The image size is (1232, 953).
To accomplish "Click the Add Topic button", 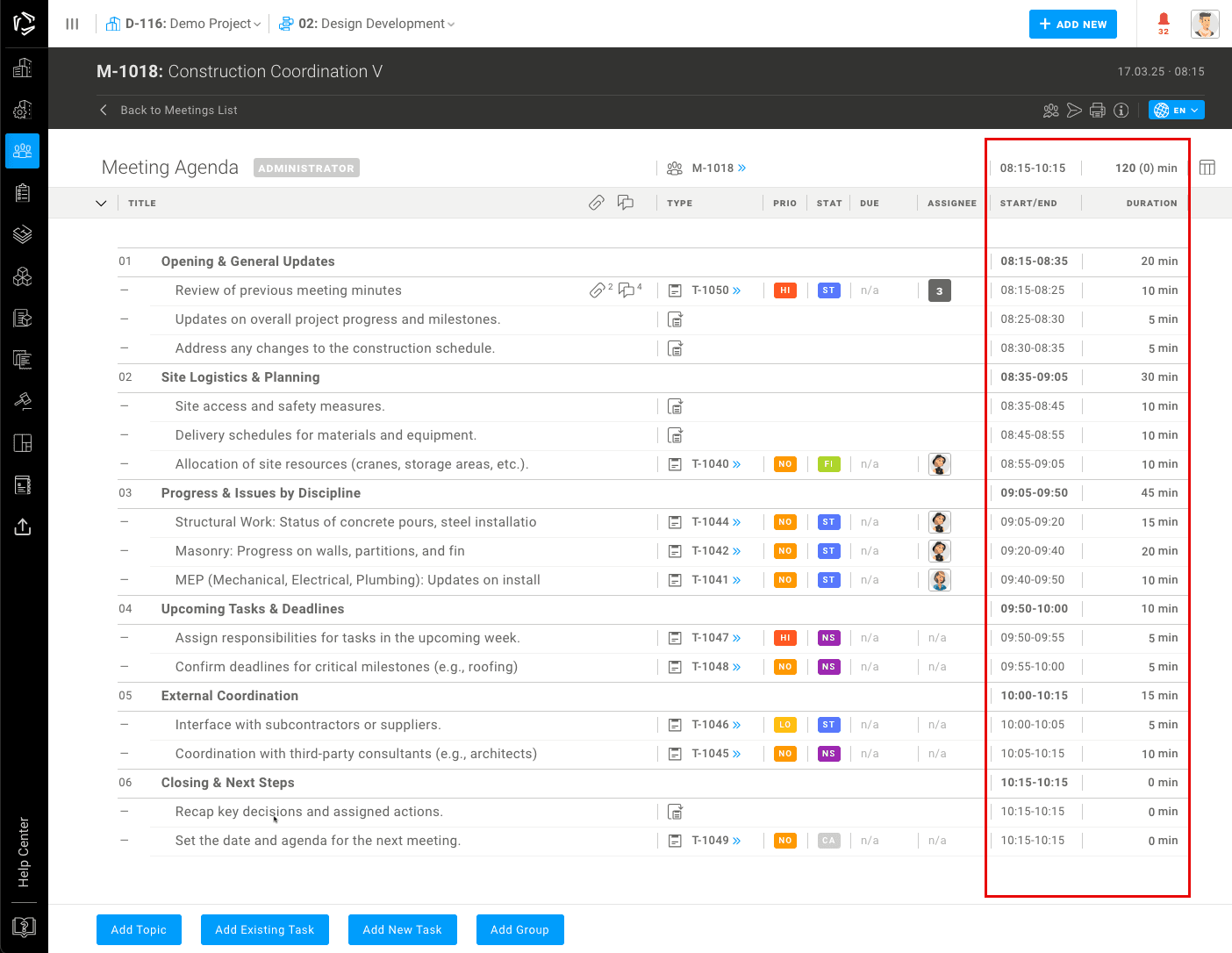I will pos(139,929).
